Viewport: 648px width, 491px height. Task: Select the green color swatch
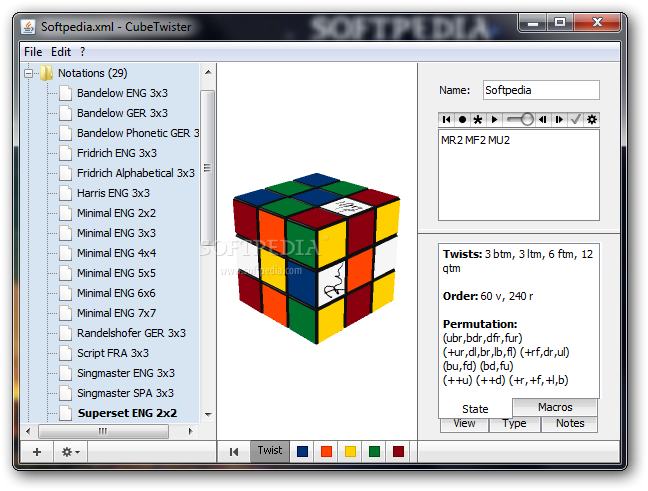[374, 451]
